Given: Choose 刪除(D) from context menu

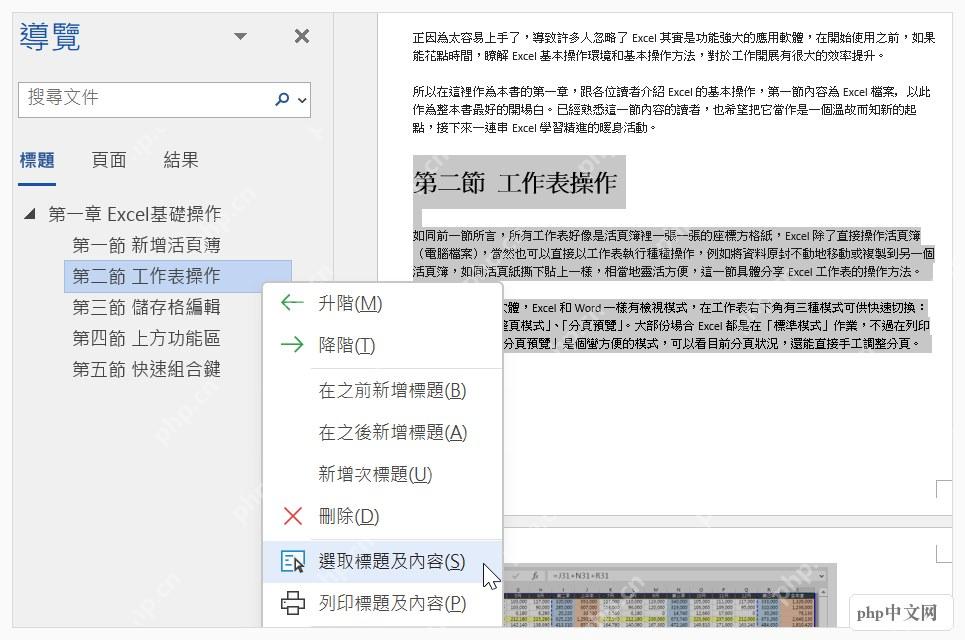Looking at the screenshot, I should (382, 516).
